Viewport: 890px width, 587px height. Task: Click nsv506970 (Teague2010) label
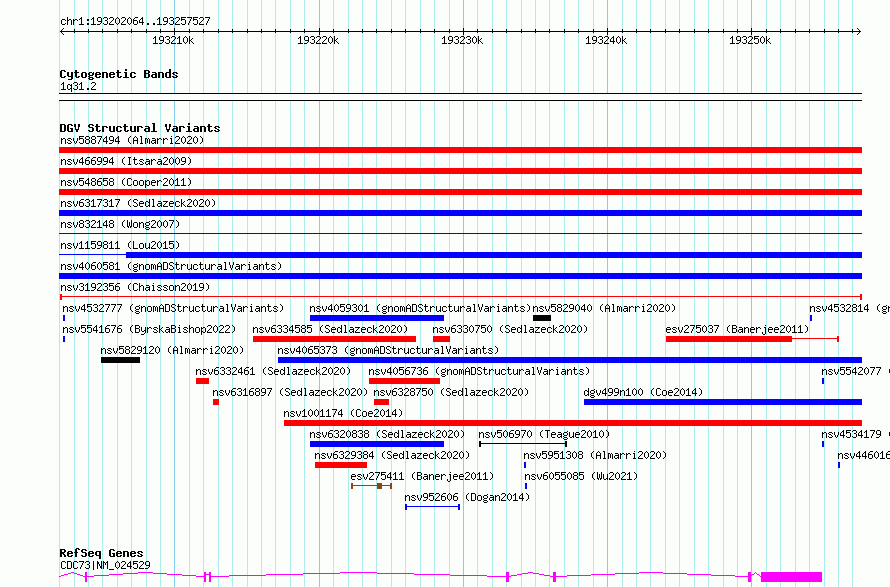tap(544, 434)
